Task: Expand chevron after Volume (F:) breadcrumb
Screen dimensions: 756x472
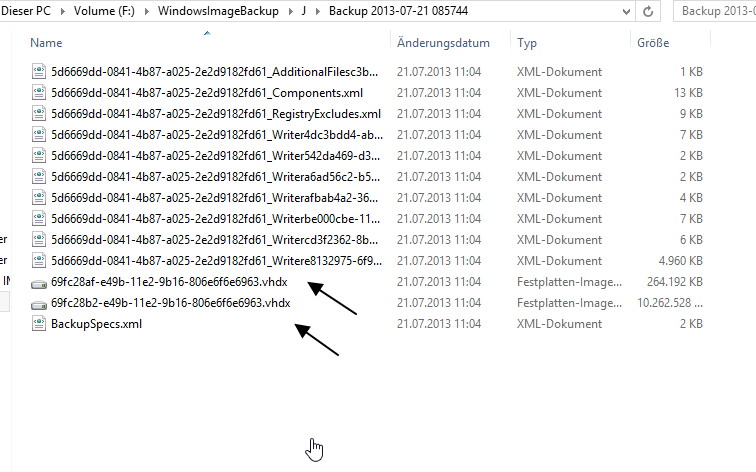Action: pos(147,11)
